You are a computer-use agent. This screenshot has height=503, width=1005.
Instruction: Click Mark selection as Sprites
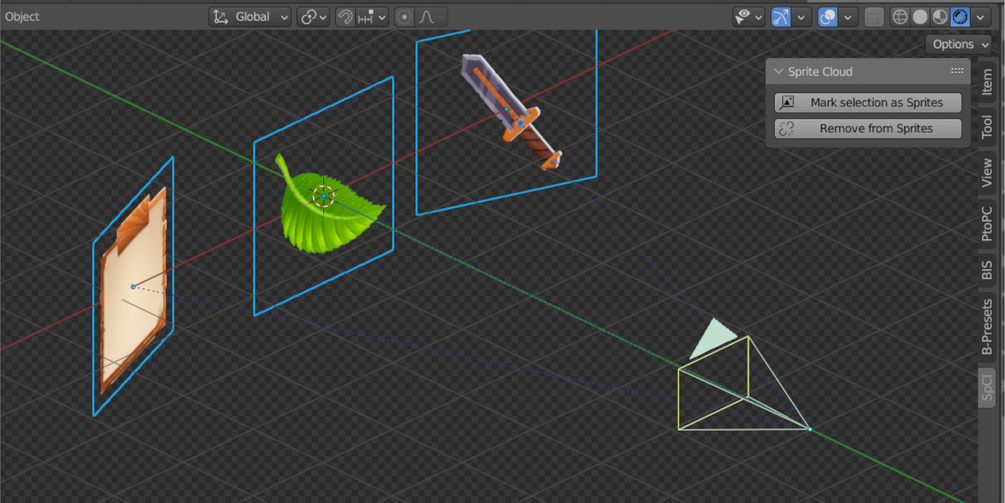[x=868, y=103]
